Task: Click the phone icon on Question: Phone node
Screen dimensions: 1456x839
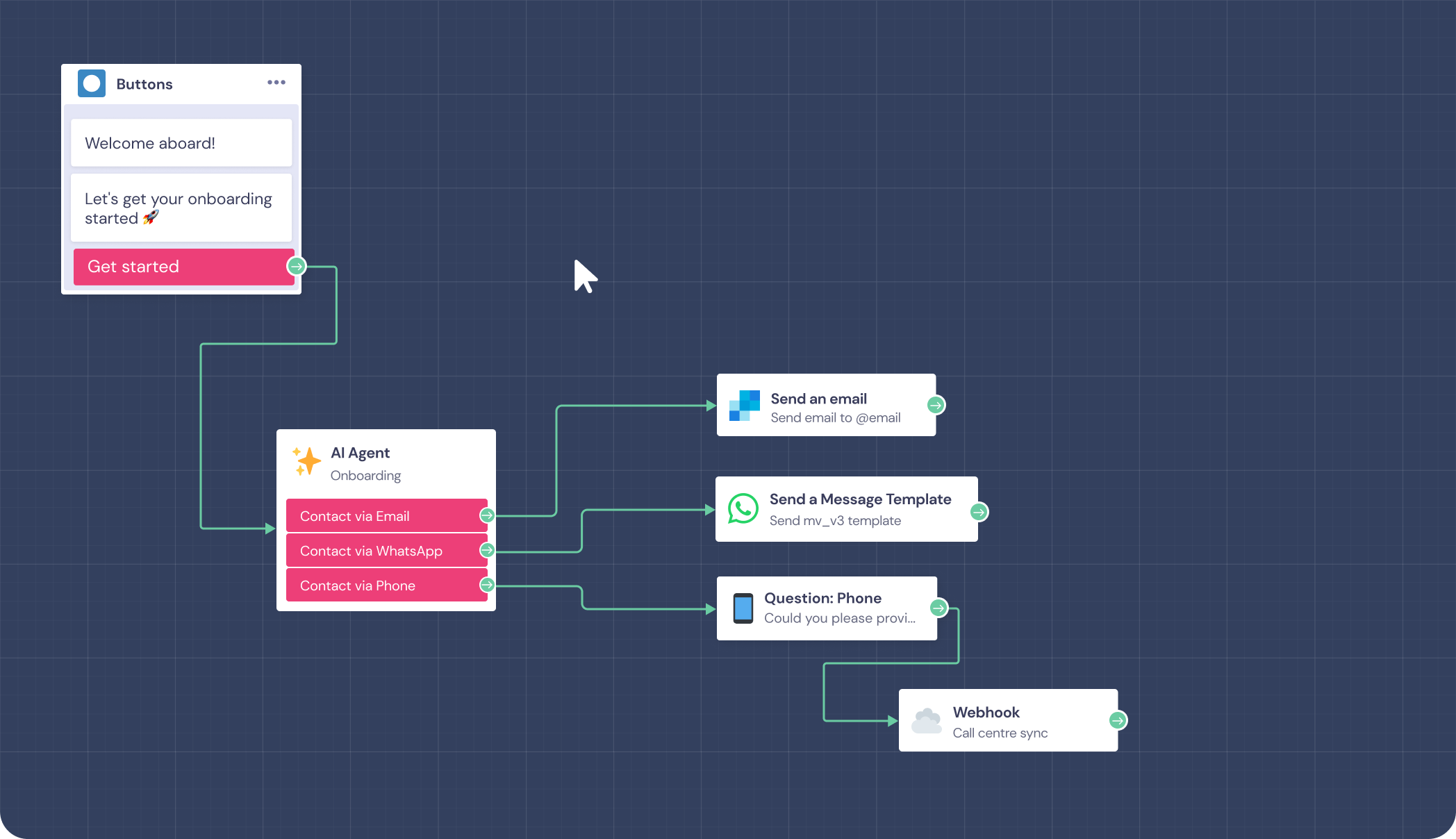Action: pos(744,607)
